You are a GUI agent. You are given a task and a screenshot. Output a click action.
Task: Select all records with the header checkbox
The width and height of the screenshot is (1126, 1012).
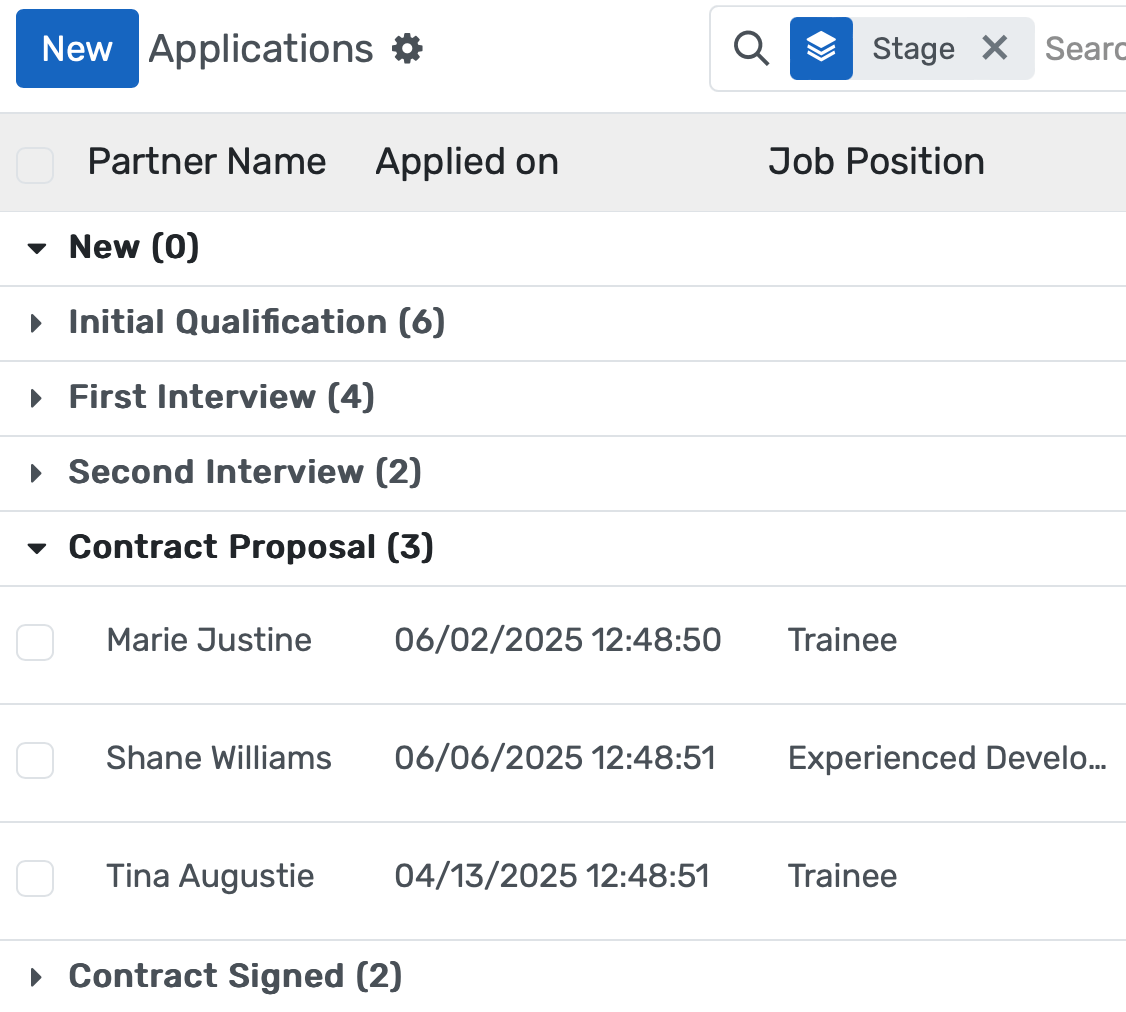click(35, 165)
